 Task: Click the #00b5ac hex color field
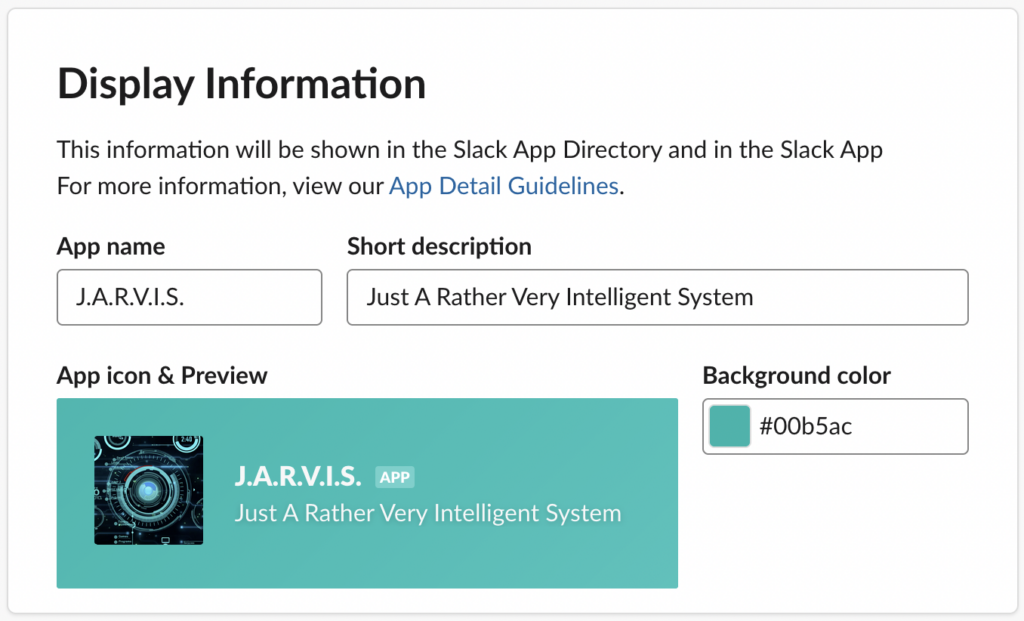pyautogui.click(x=835, y=426)
